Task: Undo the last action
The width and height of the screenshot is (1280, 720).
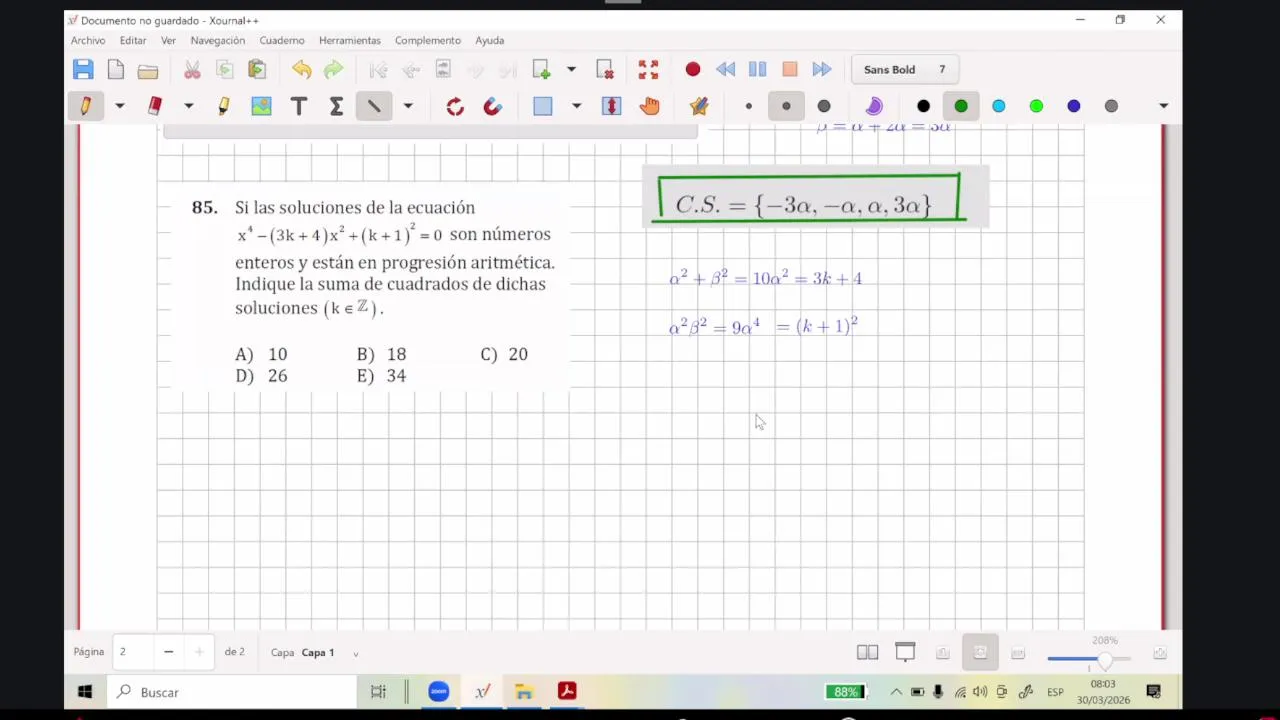Action: point(301,69)
